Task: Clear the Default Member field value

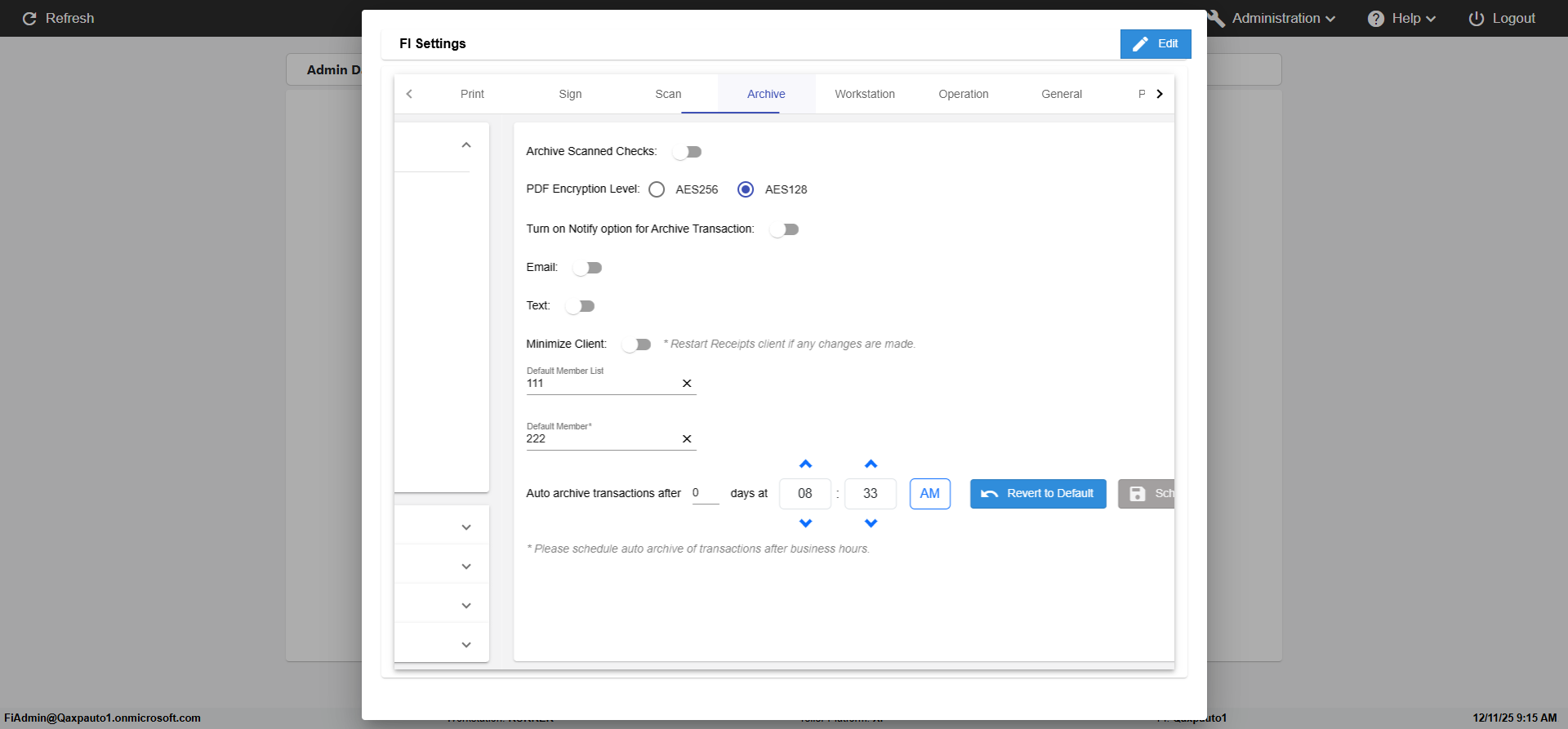Action: [x=687, y=439]
